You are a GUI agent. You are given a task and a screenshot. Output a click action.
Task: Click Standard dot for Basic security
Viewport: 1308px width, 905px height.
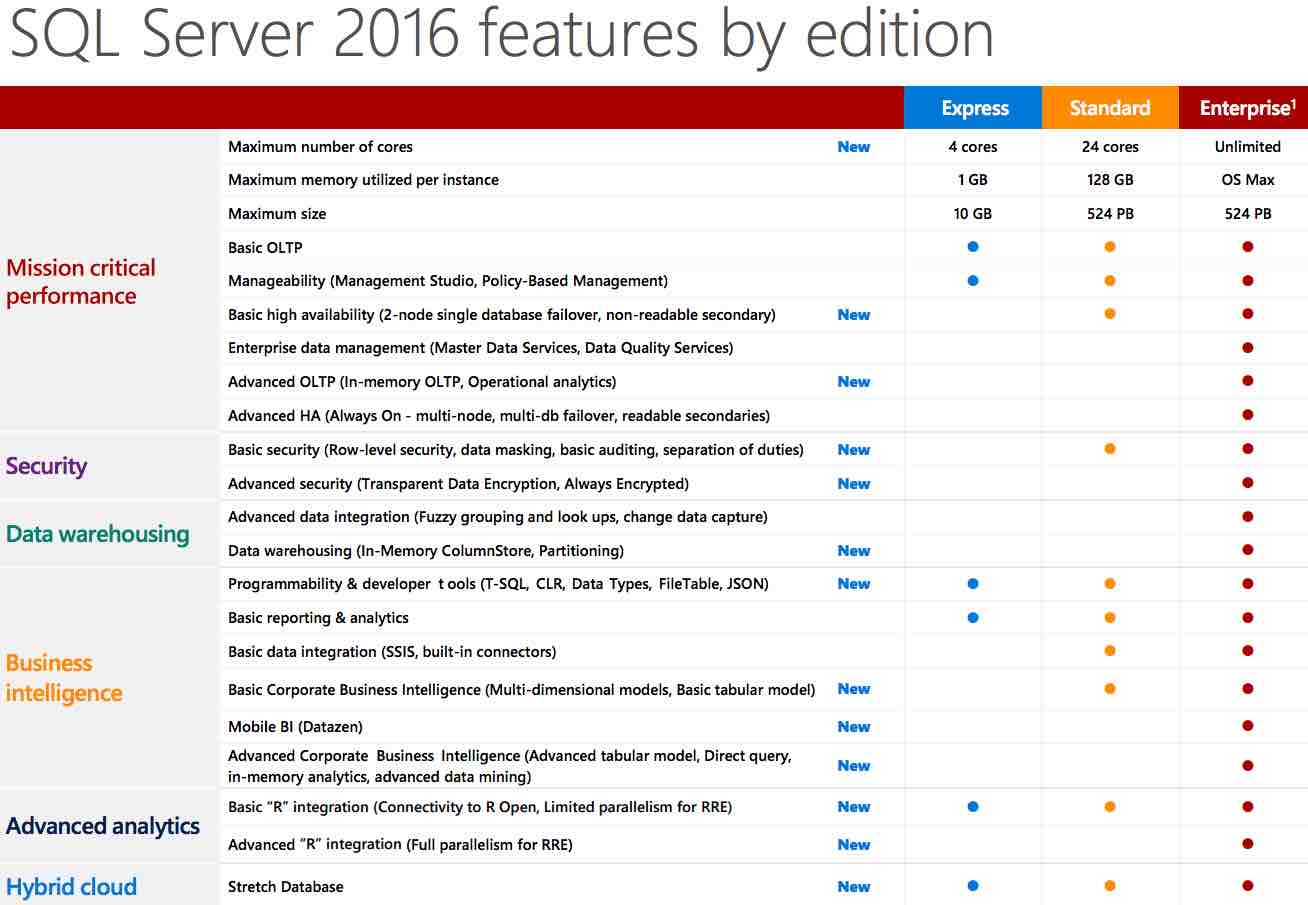click(x=1110, y=449)
